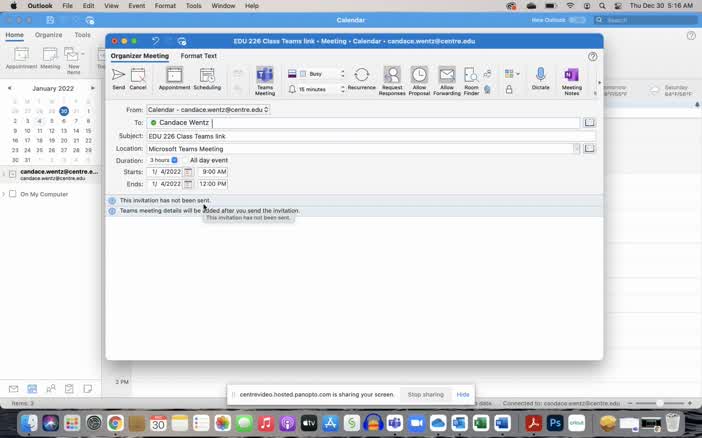Open the Recurrence settings
Viewport: 702px width, 438px height.
(361, 79)
